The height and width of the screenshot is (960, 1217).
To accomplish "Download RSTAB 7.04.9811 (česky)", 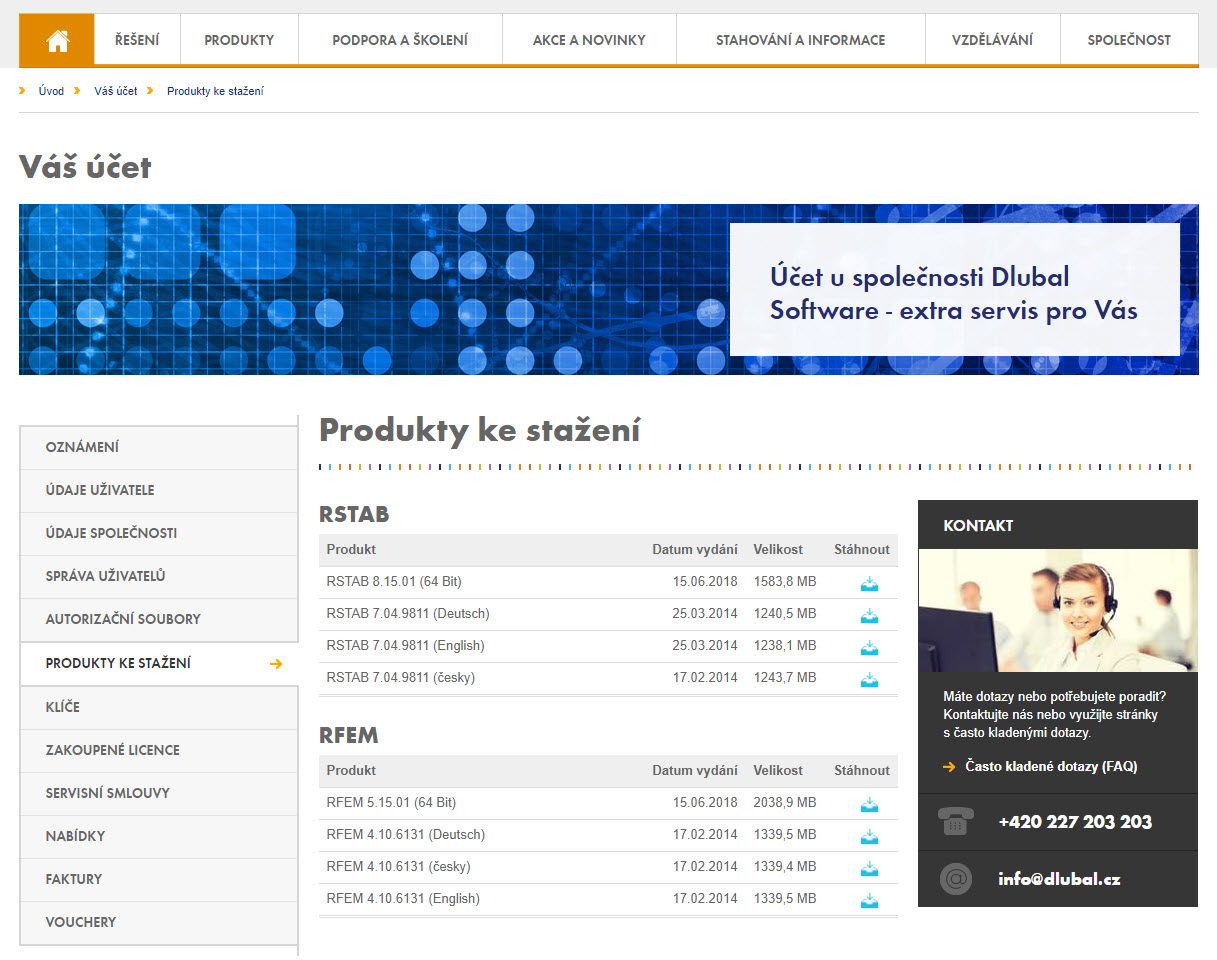I will [869, 680].
